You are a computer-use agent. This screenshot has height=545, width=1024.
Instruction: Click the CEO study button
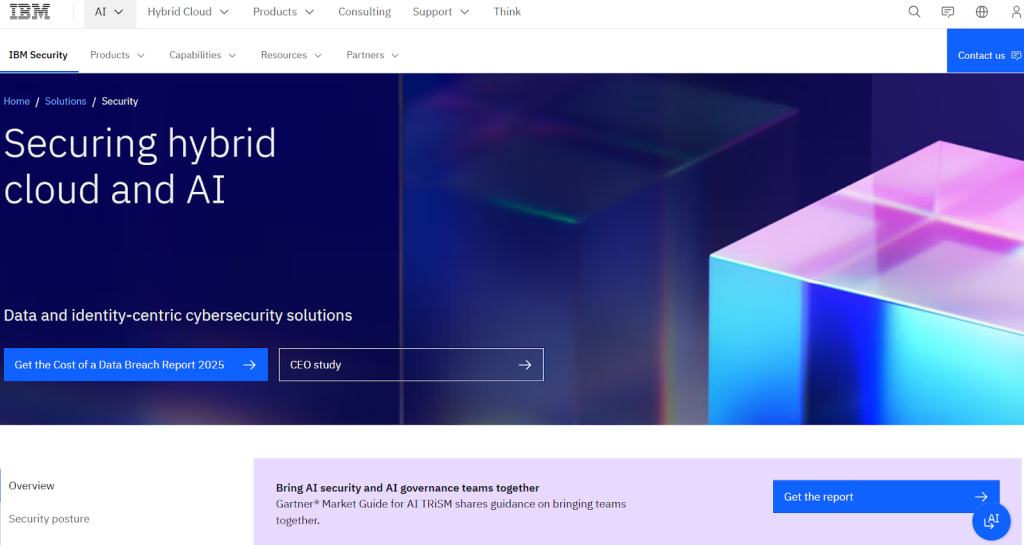click(411, 365)
